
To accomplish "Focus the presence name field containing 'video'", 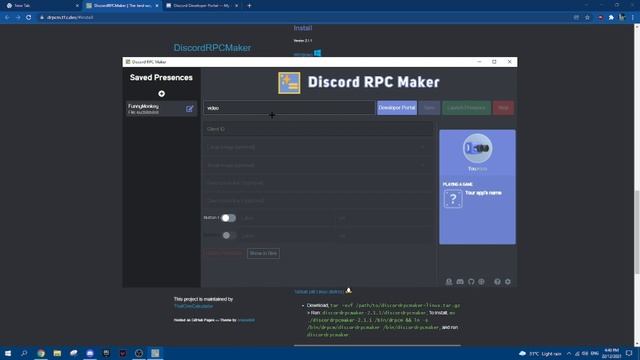I will pyautogui.click(x=289, y=108).
